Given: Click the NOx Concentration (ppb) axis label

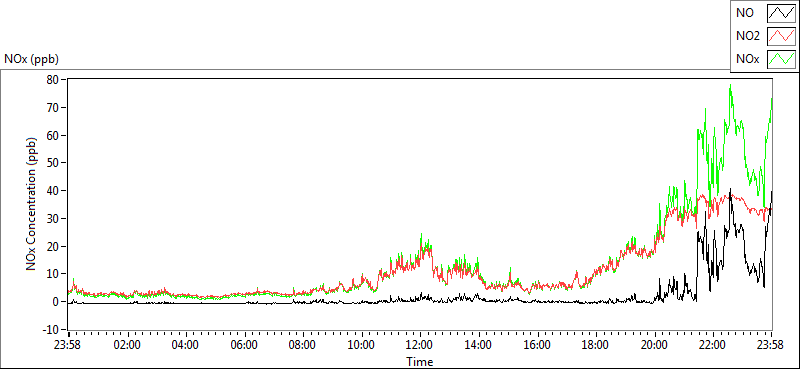Looking at the screenshot, I should pos(32,203).
